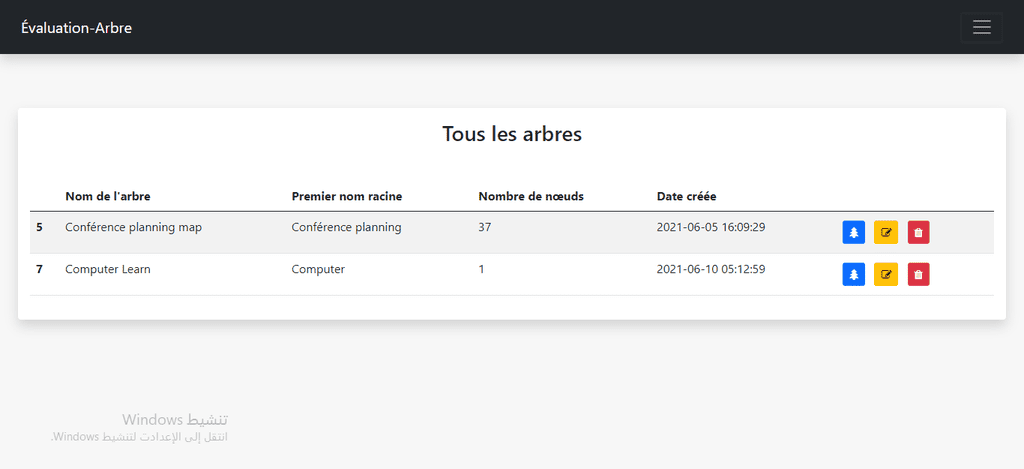The height and width of the screenshot is (469, 1024).
Task: Select the Conférence planning map name cell
Action: pos(133,227)
